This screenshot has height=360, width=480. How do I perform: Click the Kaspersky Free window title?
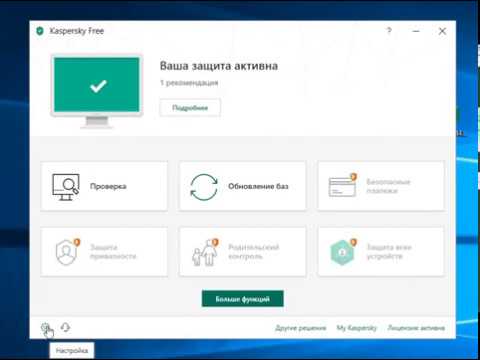(x=77, y=31)
